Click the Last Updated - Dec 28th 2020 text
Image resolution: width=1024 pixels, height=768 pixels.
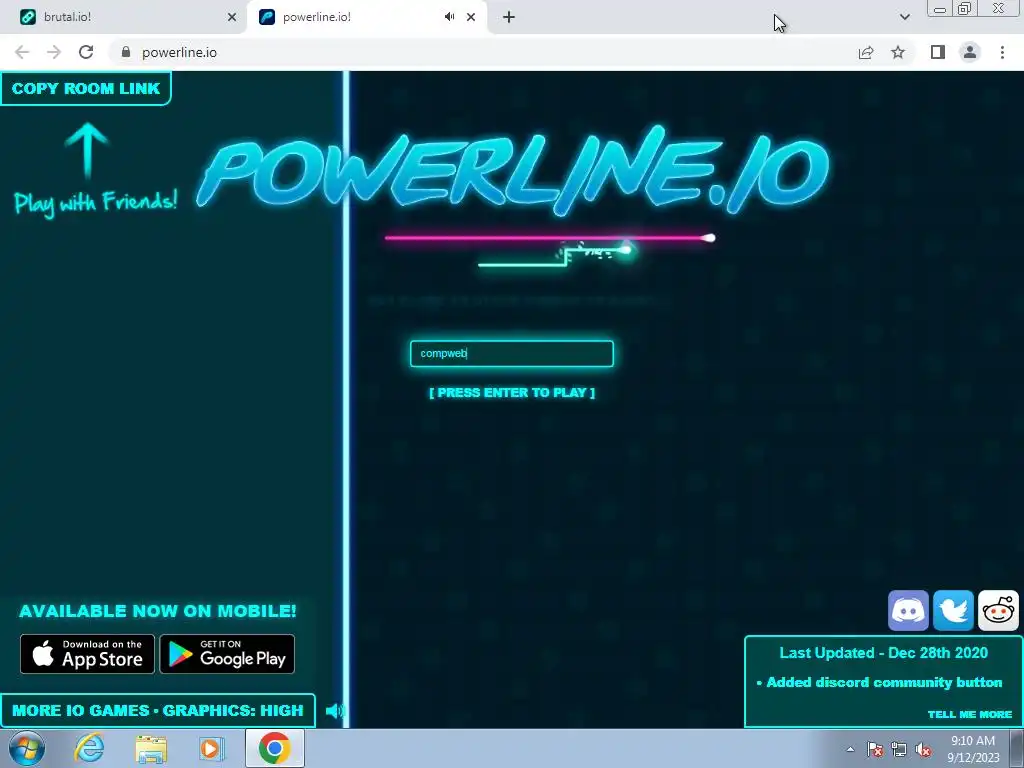[x=884, y=653]
